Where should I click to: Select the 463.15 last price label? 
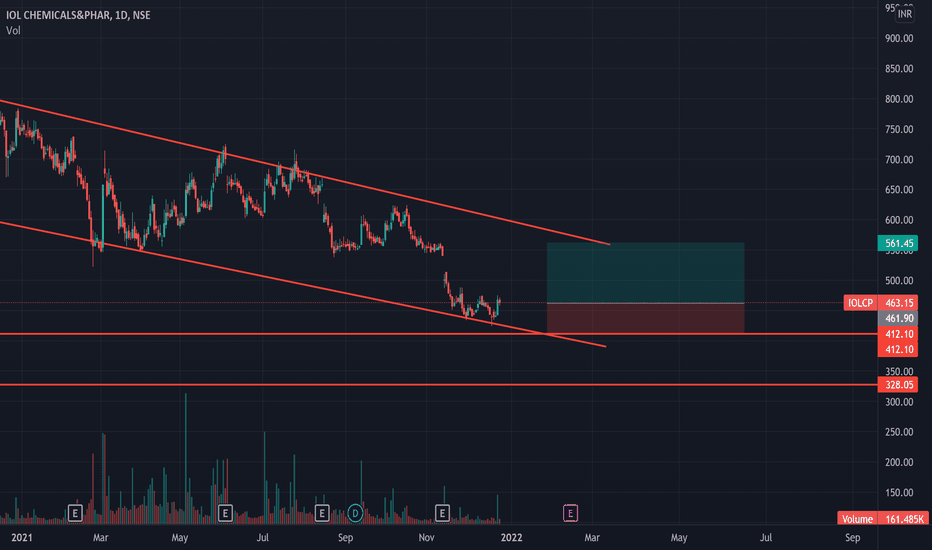[898, 303]
